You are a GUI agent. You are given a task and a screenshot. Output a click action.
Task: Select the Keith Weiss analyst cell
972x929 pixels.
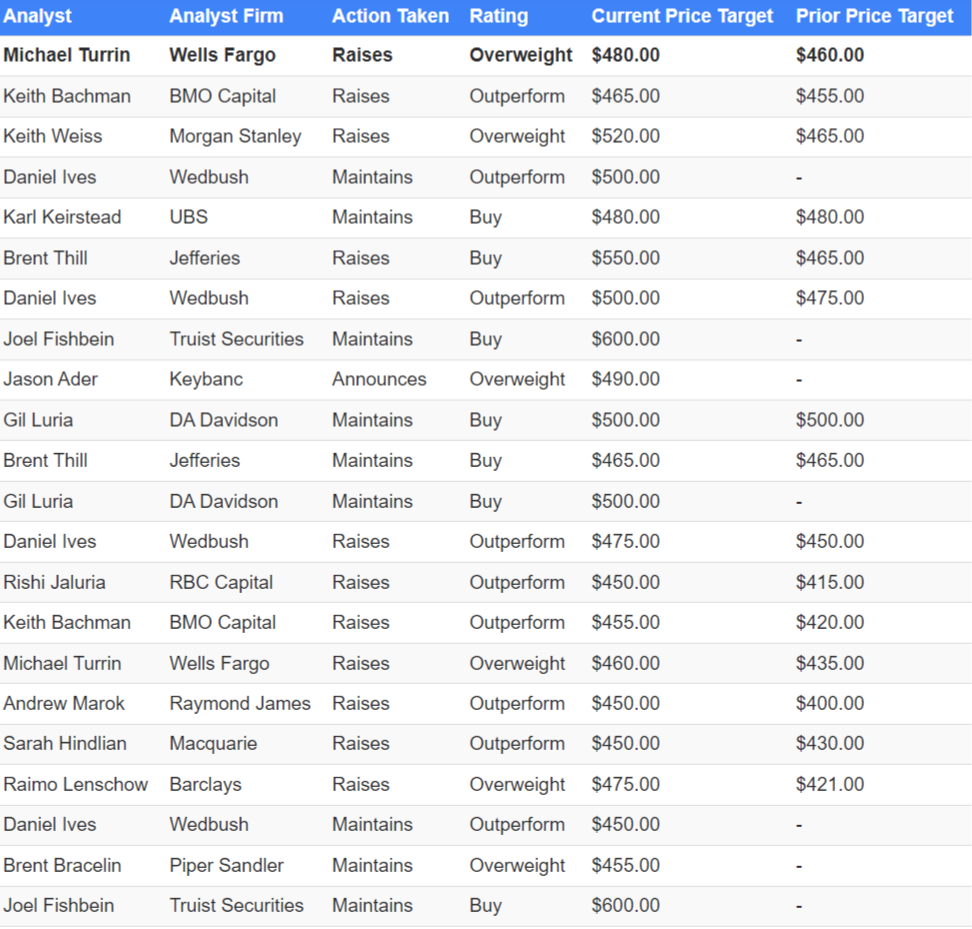53,136
